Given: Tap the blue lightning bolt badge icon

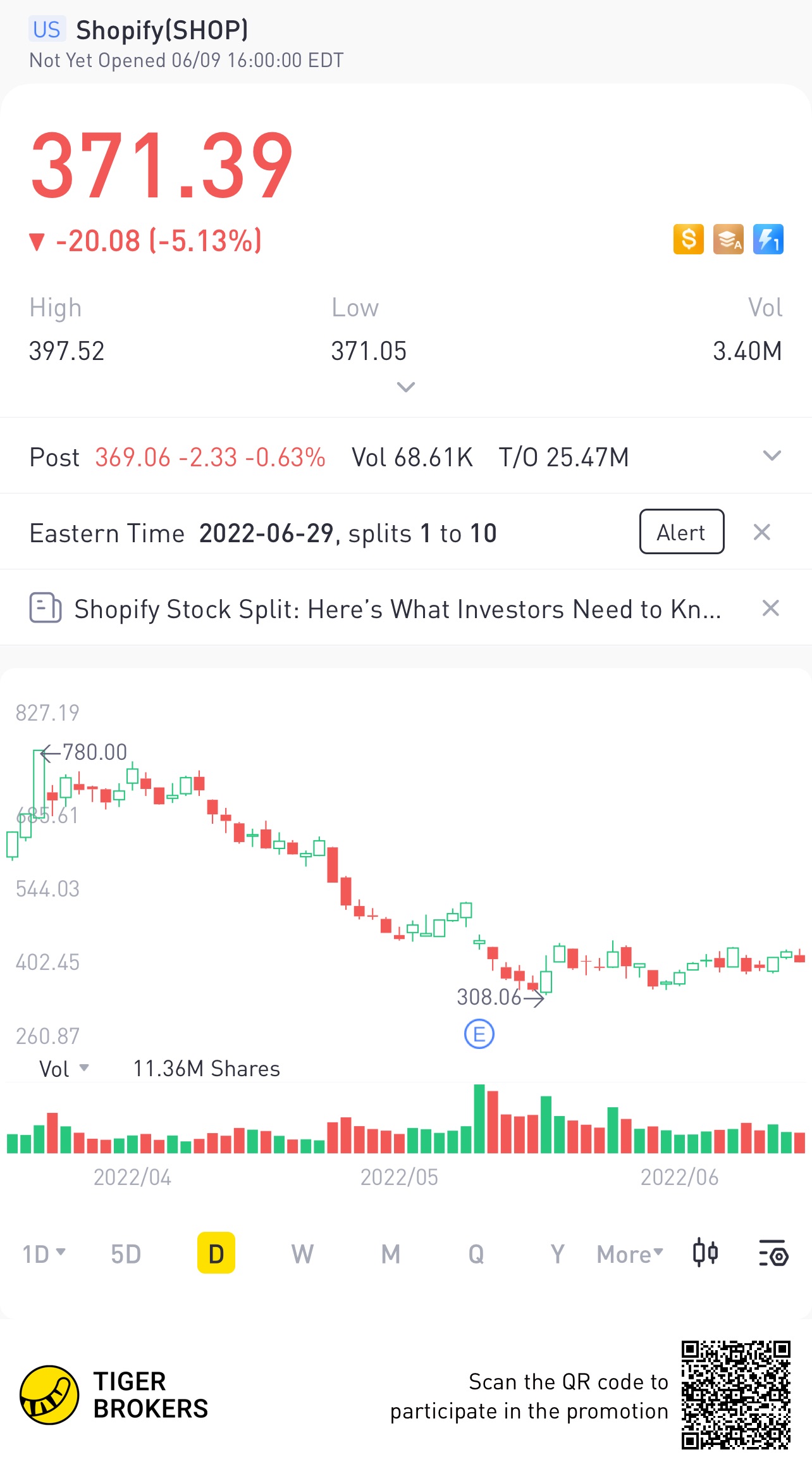Looking at the screenshot, I should [768, 239].
